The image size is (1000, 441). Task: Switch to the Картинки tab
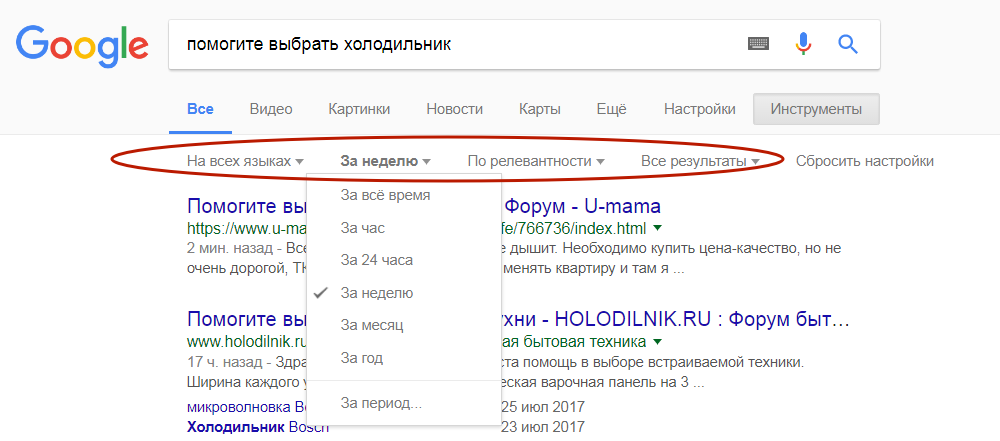[359, 109]
